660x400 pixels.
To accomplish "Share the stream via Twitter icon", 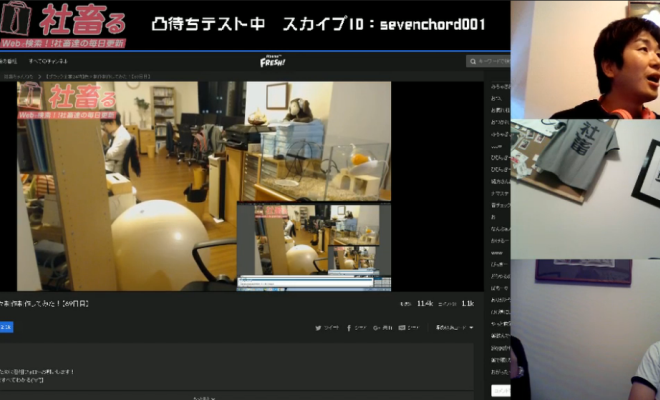I will click(325, 327).
